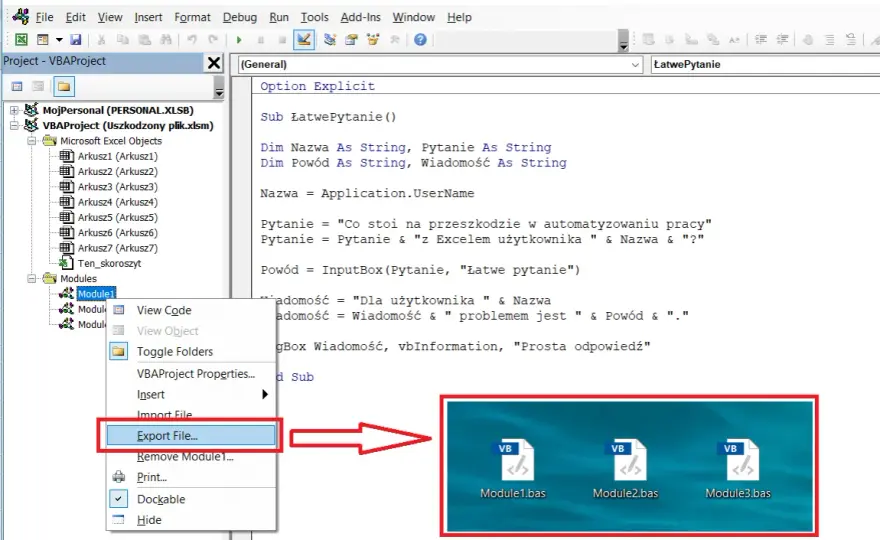880x540 pixels.
Task: Select Arkusz1 (Arkusz1) in the tree
Action: 117,156
